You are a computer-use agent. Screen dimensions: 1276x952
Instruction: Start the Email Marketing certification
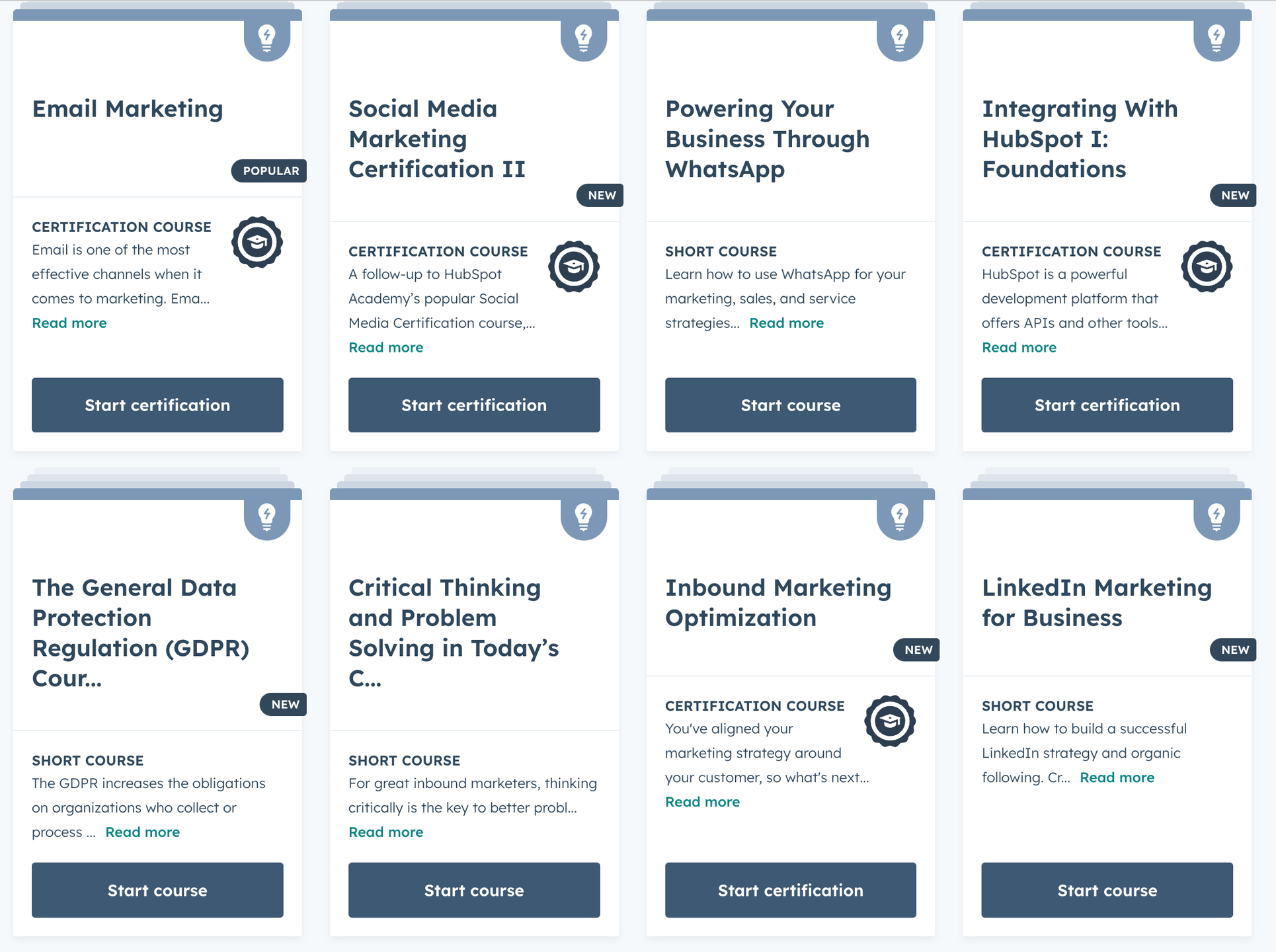tap(157, 405)
